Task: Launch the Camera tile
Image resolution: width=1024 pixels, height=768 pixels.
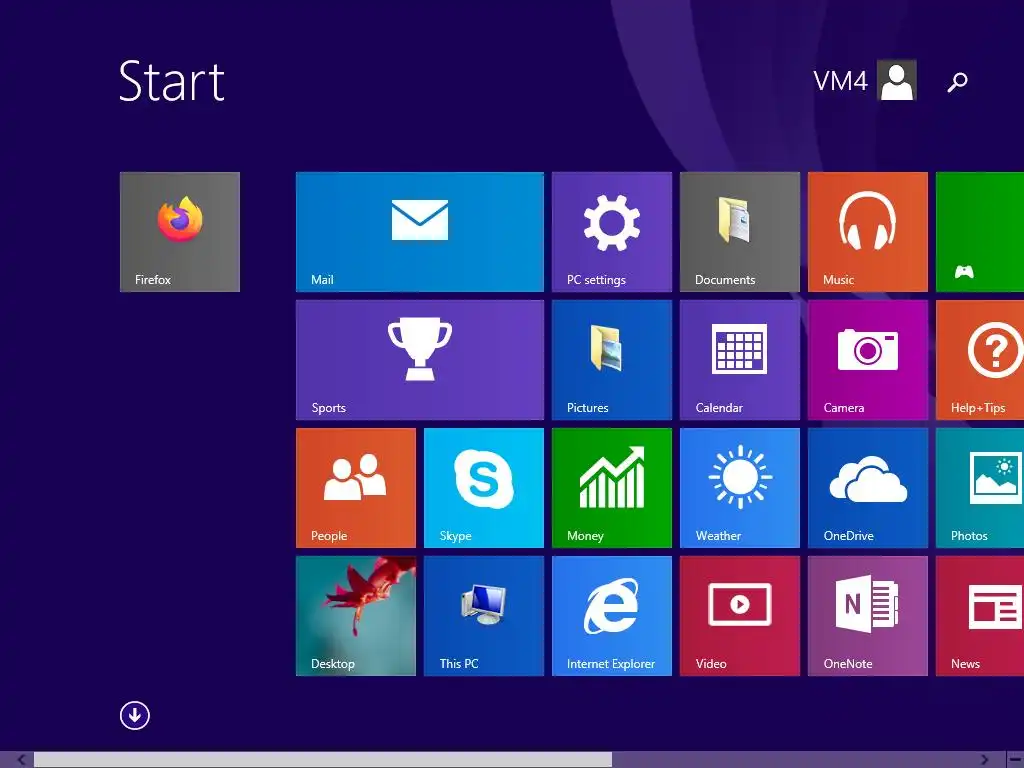Action: (x=867, y=360)
